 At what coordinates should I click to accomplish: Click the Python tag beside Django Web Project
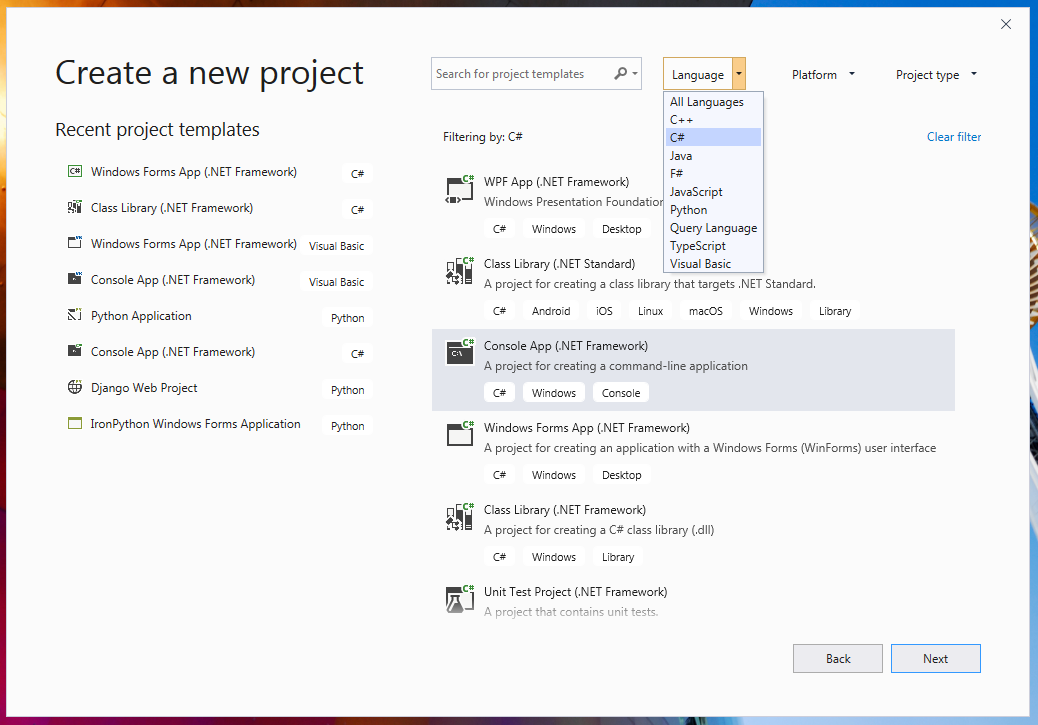pos(348,390)
